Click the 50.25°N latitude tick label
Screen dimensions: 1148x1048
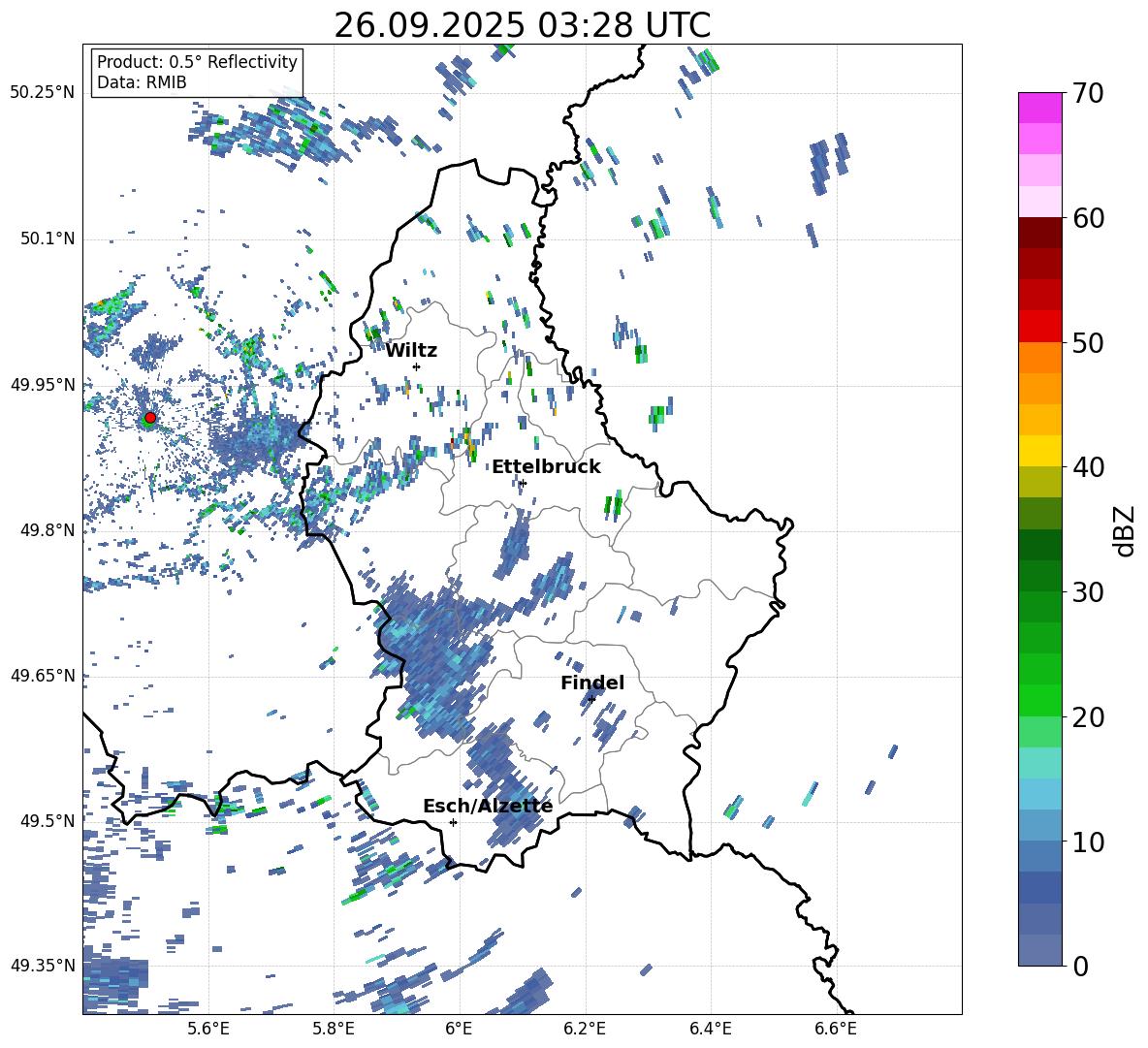43,93
